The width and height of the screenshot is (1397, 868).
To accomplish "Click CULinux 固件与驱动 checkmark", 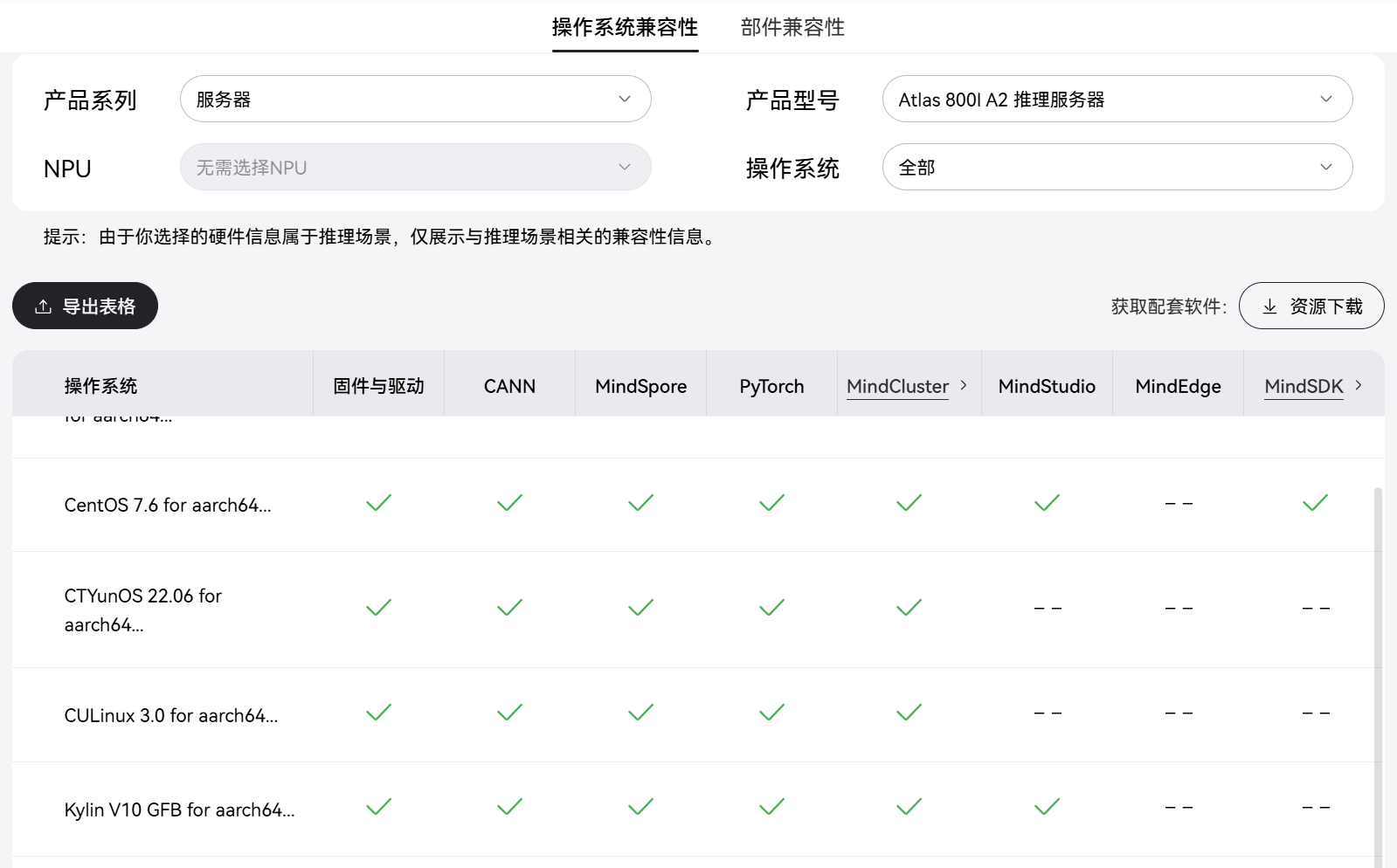I will (x=378, y=713).
